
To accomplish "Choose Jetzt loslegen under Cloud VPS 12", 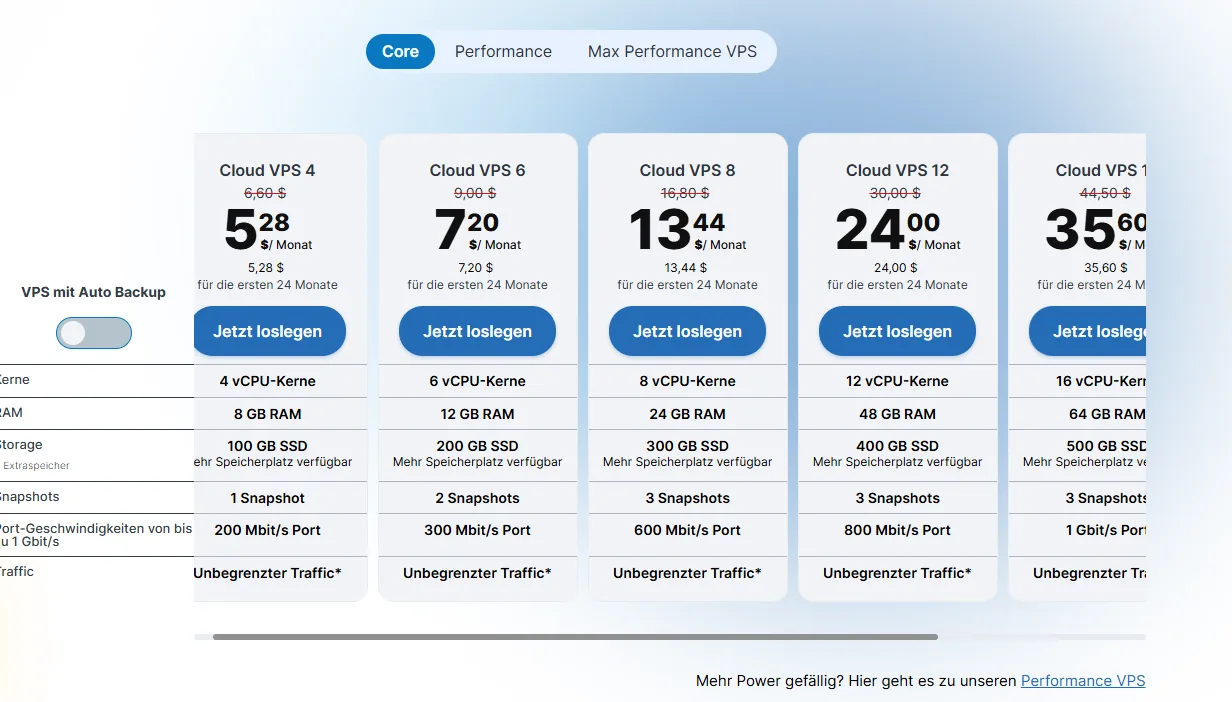I will pyautogui.click(x=897, y=331).
